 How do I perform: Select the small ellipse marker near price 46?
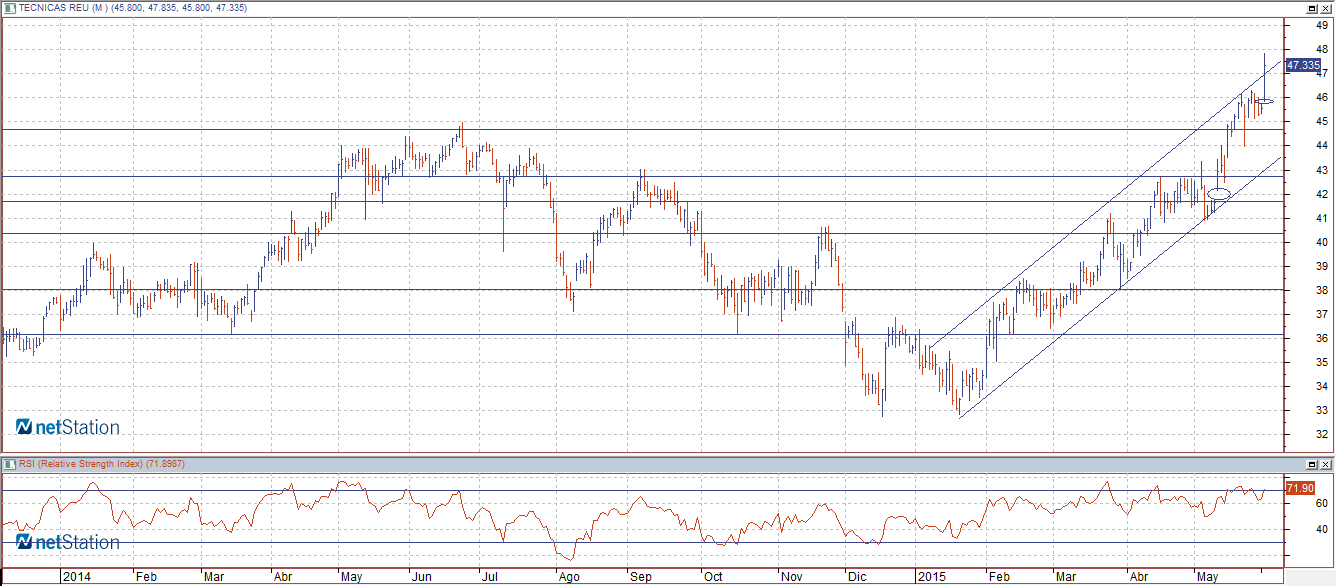[1265, 101]
